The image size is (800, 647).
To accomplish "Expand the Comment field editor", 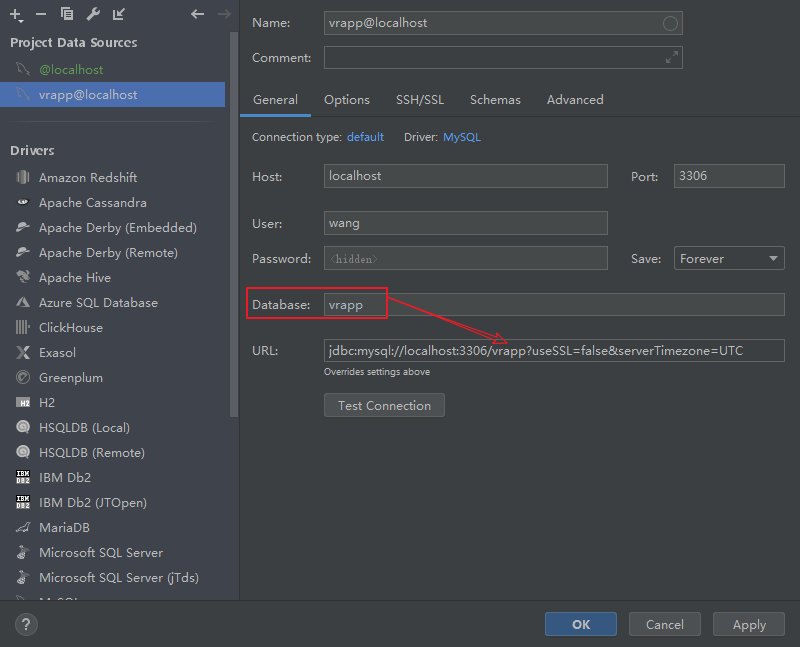I will coord(670,58).
